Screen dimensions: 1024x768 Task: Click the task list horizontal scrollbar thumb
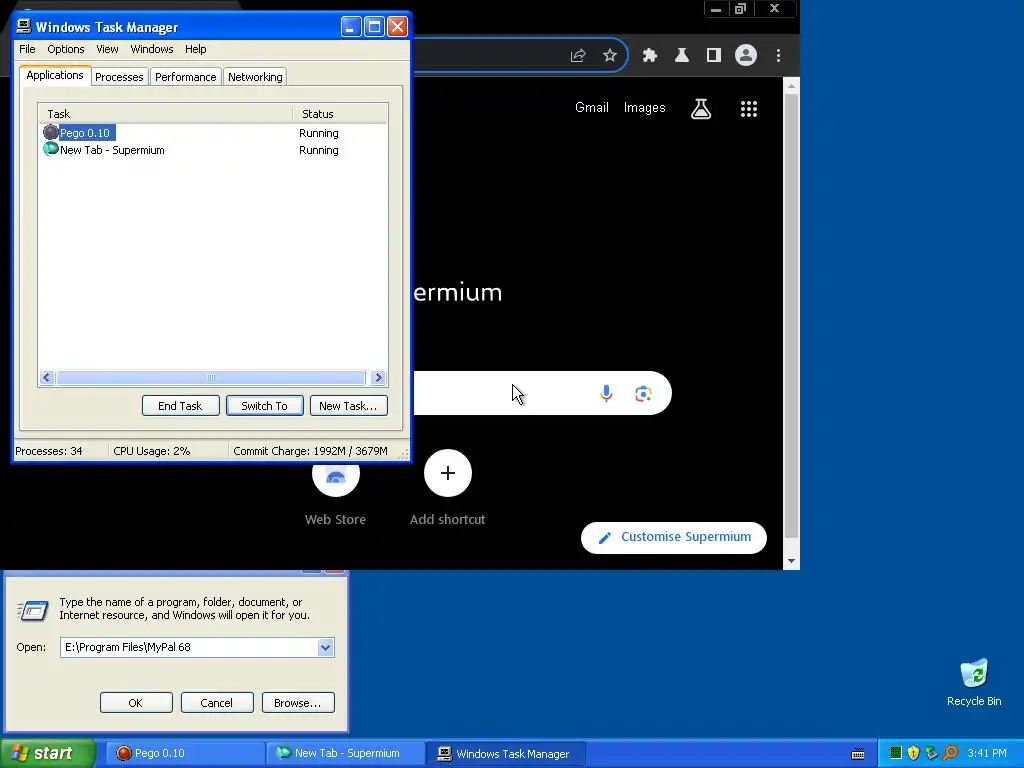tap(210, 377)
